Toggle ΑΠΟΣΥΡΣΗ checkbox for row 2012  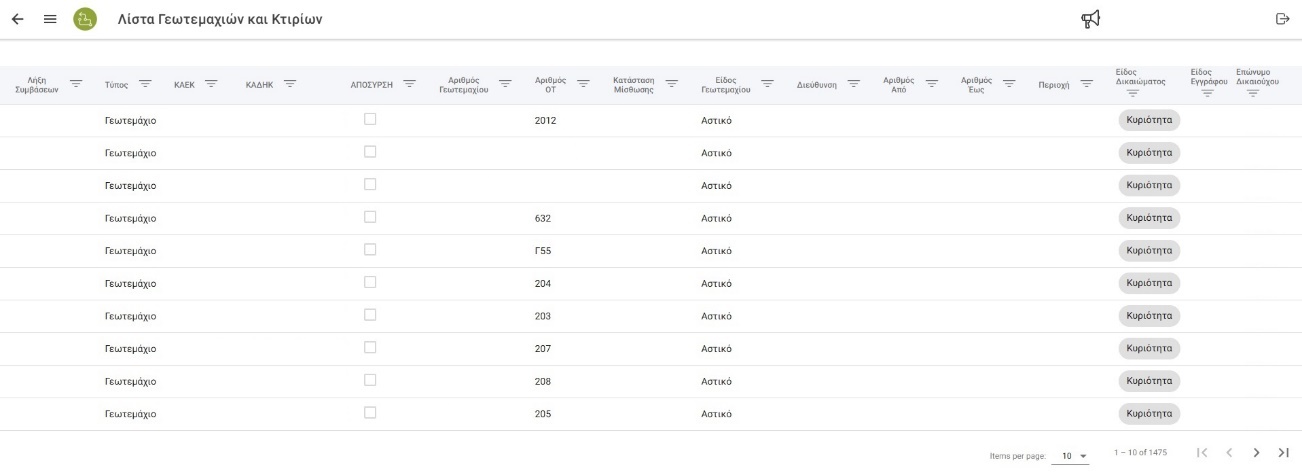pos(370,119)
